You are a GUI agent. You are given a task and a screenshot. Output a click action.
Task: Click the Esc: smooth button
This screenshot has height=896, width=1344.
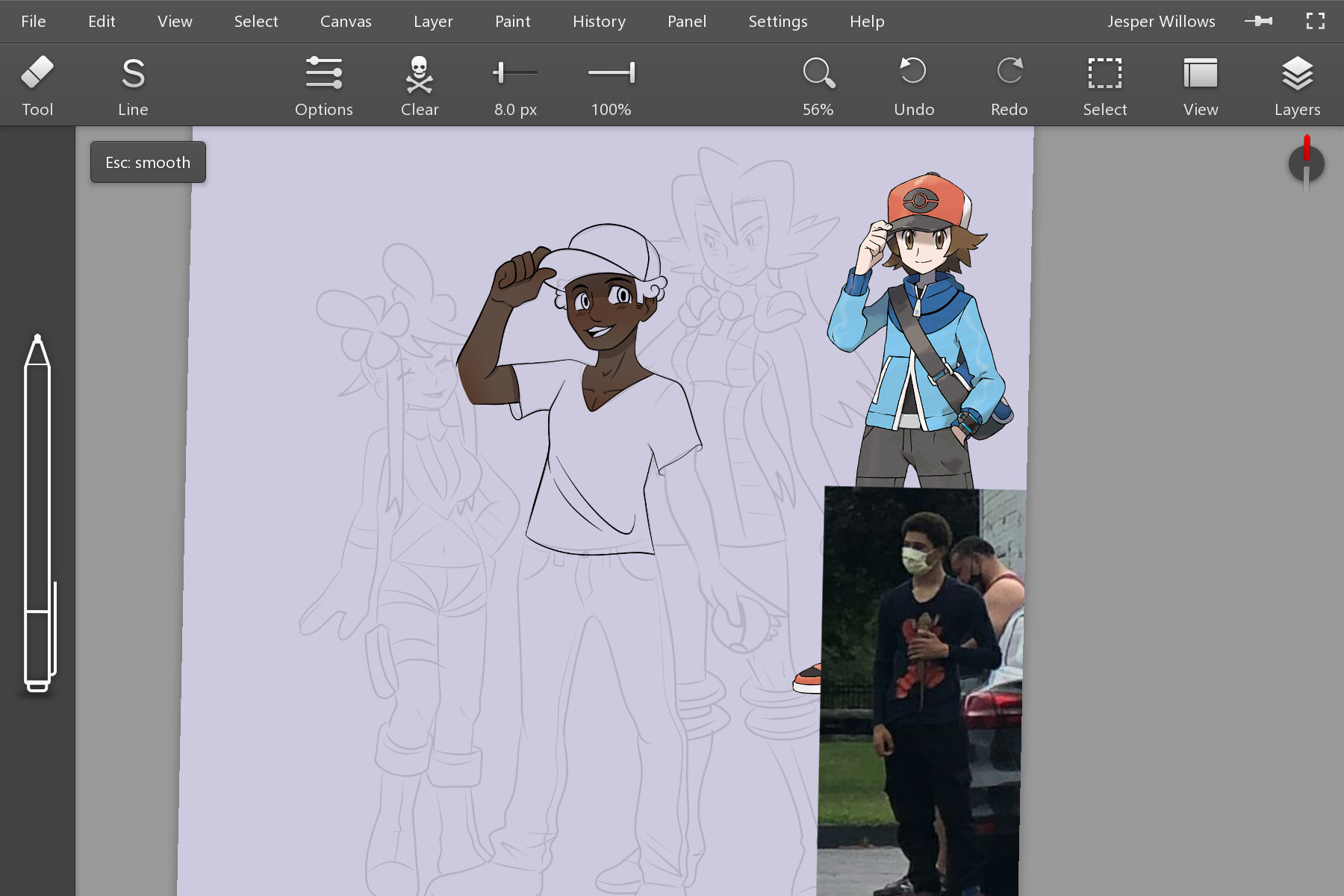148,162
